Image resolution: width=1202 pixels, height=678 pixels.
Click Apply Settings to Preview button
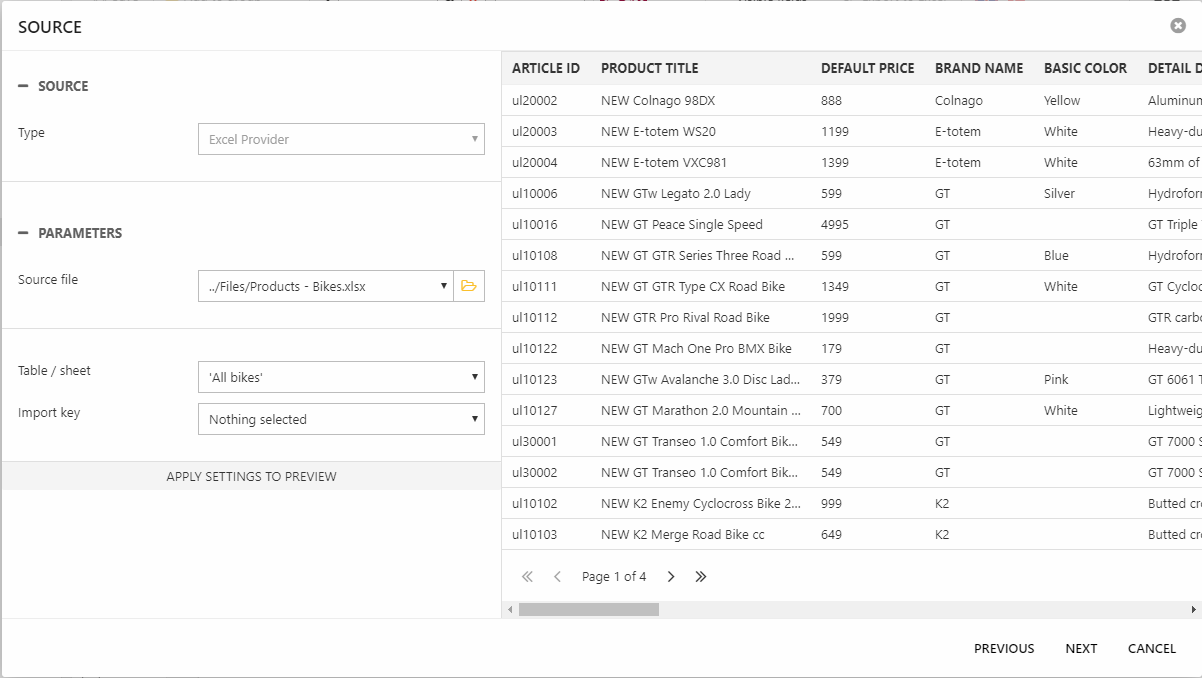(x=251, y=476)
